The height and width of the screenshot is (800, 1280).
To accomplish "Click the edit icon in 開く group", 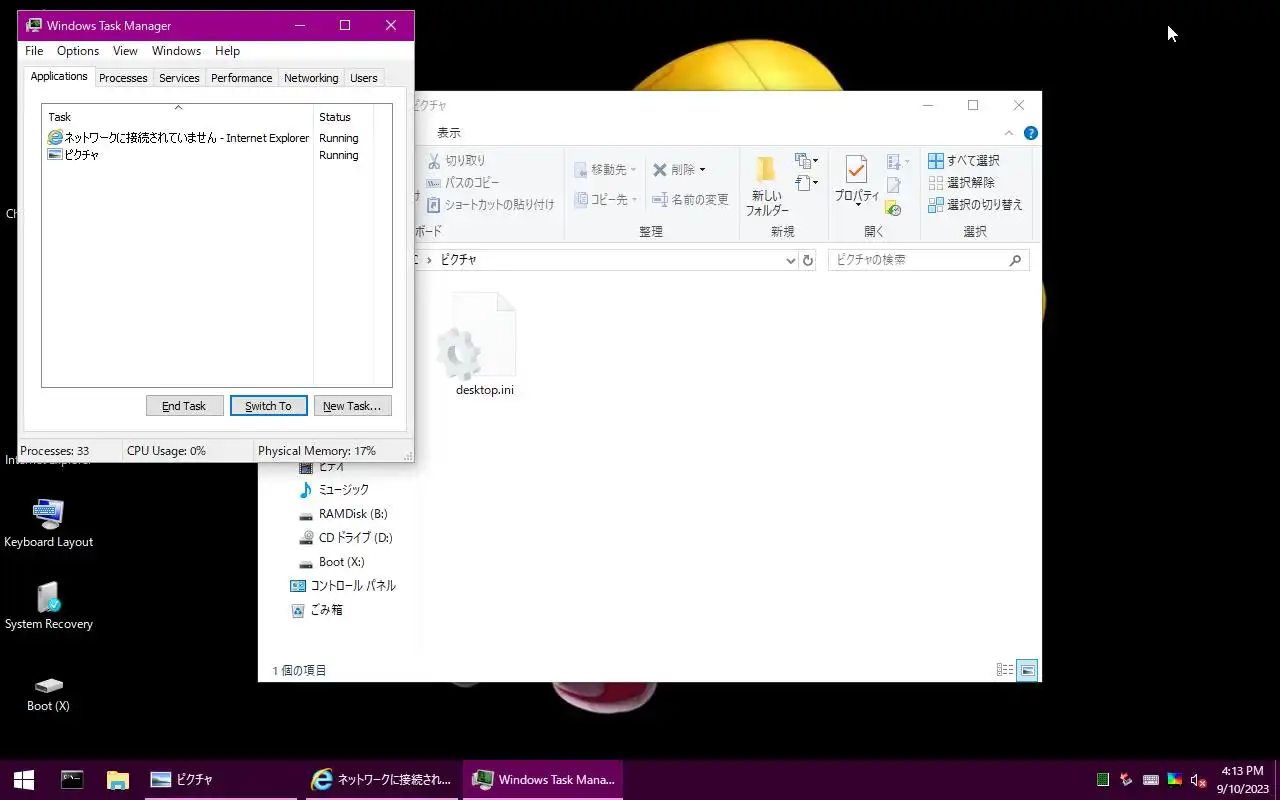I will (x=894, y=186).
